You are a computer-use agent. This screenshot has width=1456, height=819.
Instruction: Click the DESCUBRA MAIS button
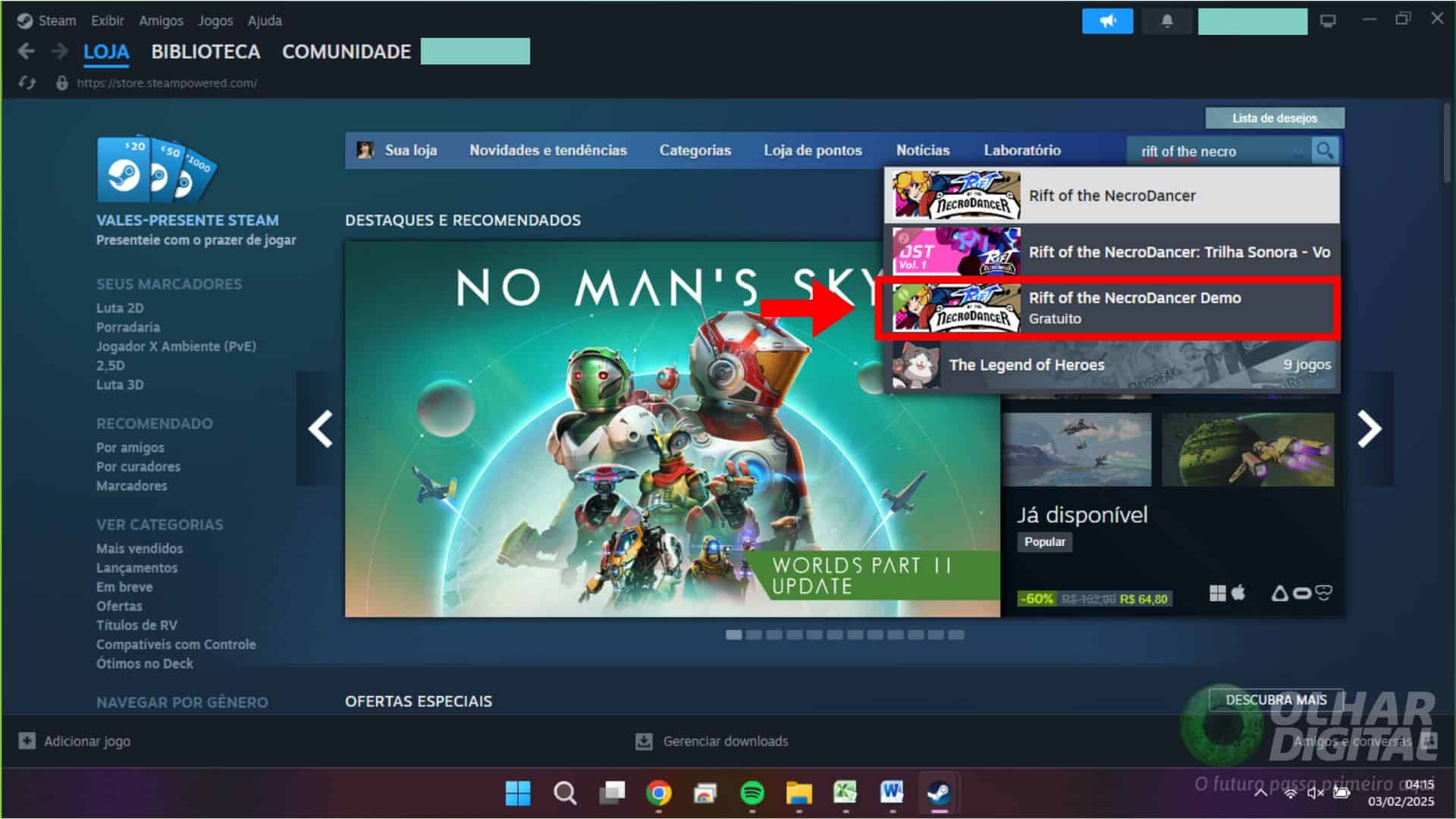[x=1276, y=700]
